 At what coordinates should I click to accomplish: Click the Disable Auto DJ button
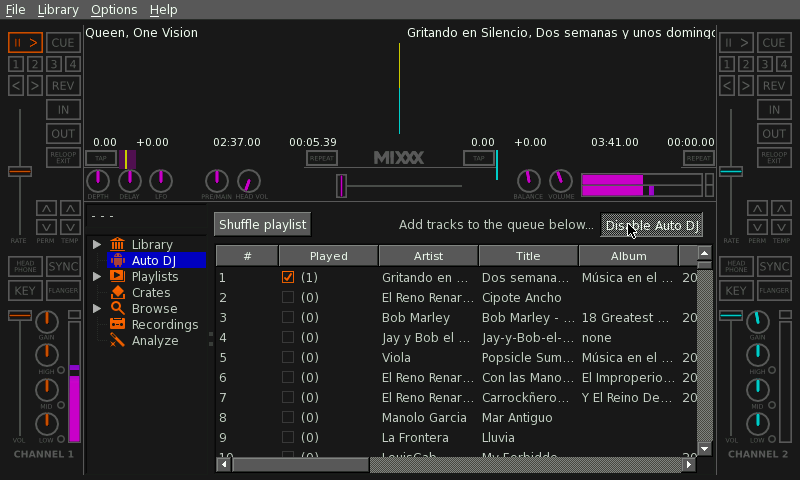click(x=652, y=225)
